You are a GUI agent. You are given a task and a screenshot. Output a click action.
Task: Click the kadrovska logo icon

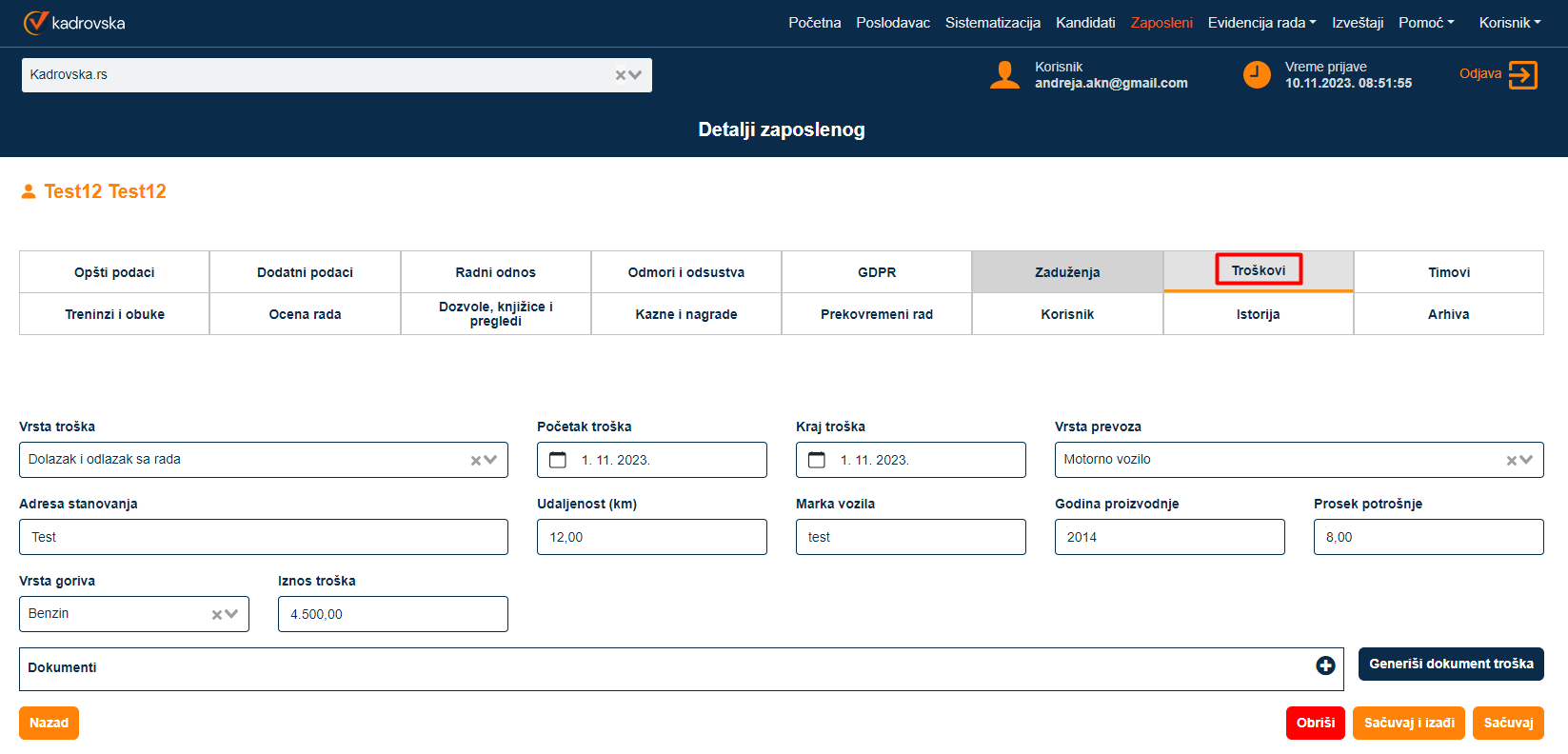click(35, 23)
